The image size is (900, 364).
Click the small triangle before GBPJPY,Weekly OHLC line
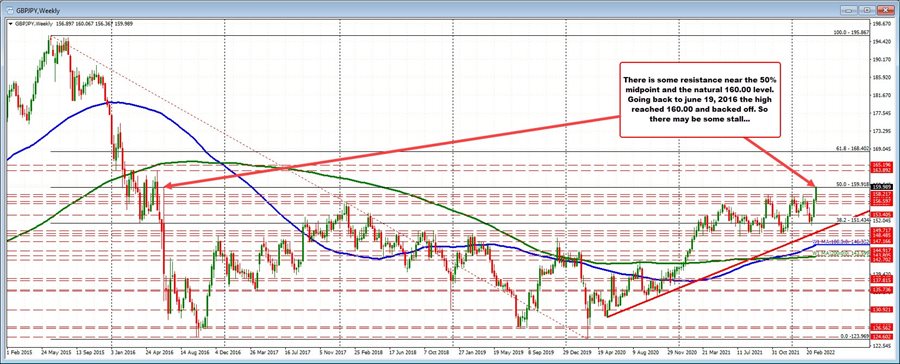tap(10, 24)
